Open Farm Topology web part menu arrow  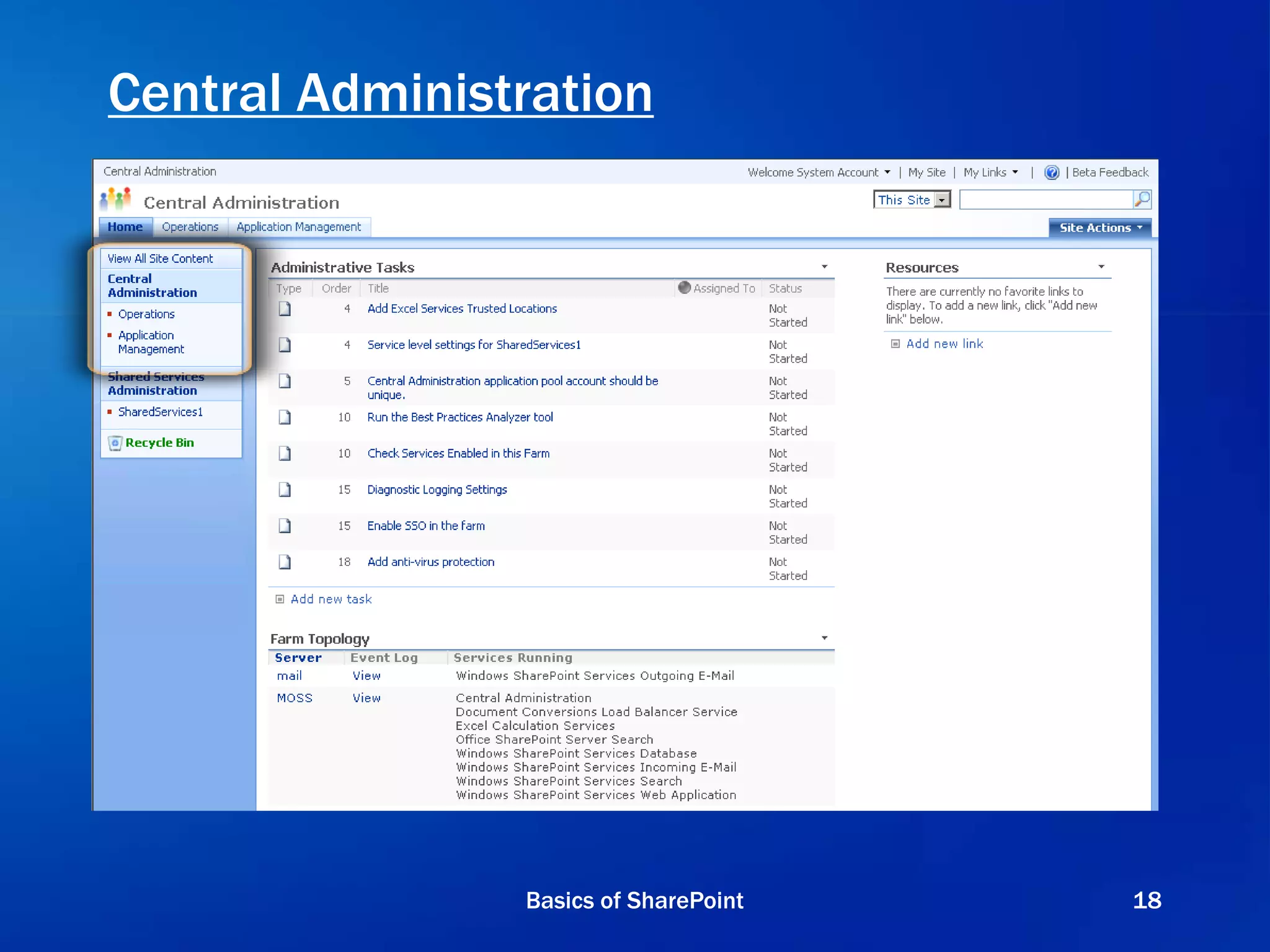pos(825,638)
